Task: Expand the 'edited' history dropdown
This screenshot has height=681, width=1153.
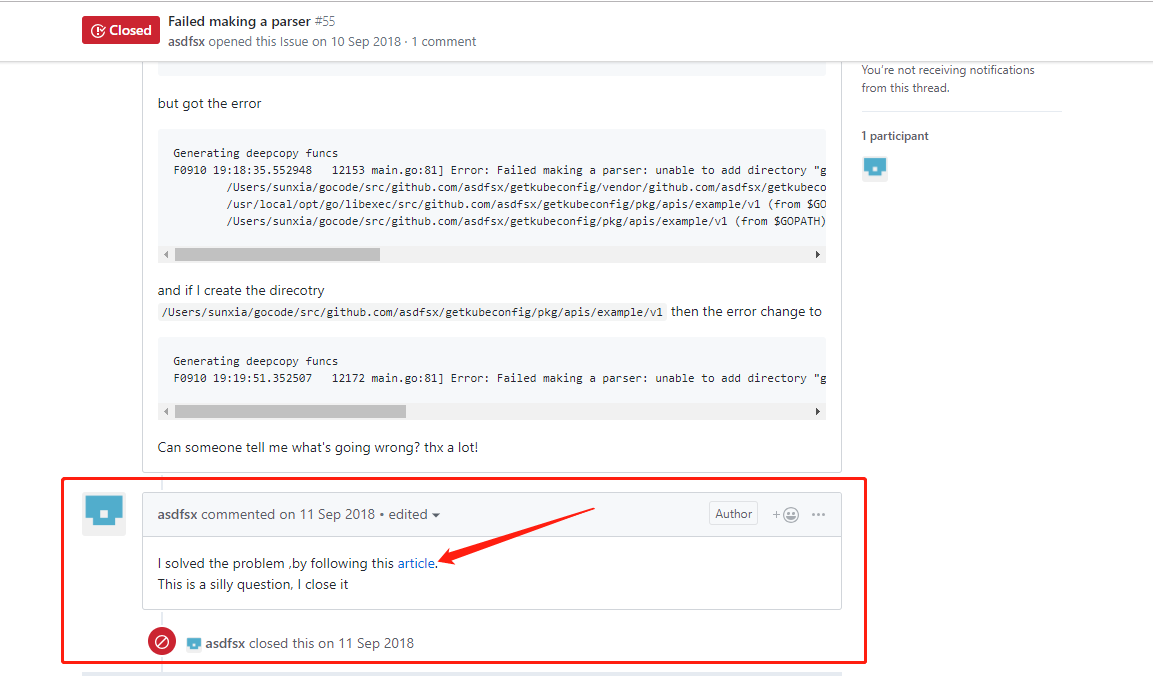Action: click(414, 515)
